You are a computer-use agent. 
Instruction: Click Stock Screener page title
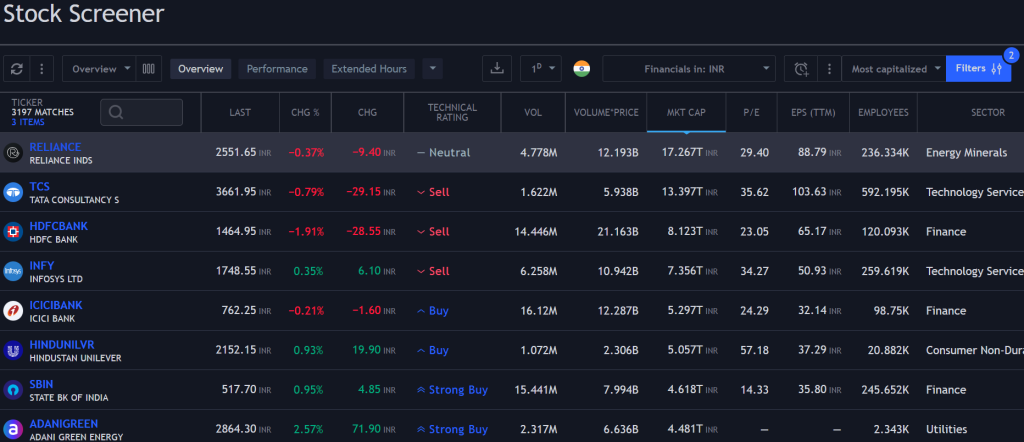[x=84, y=13]
